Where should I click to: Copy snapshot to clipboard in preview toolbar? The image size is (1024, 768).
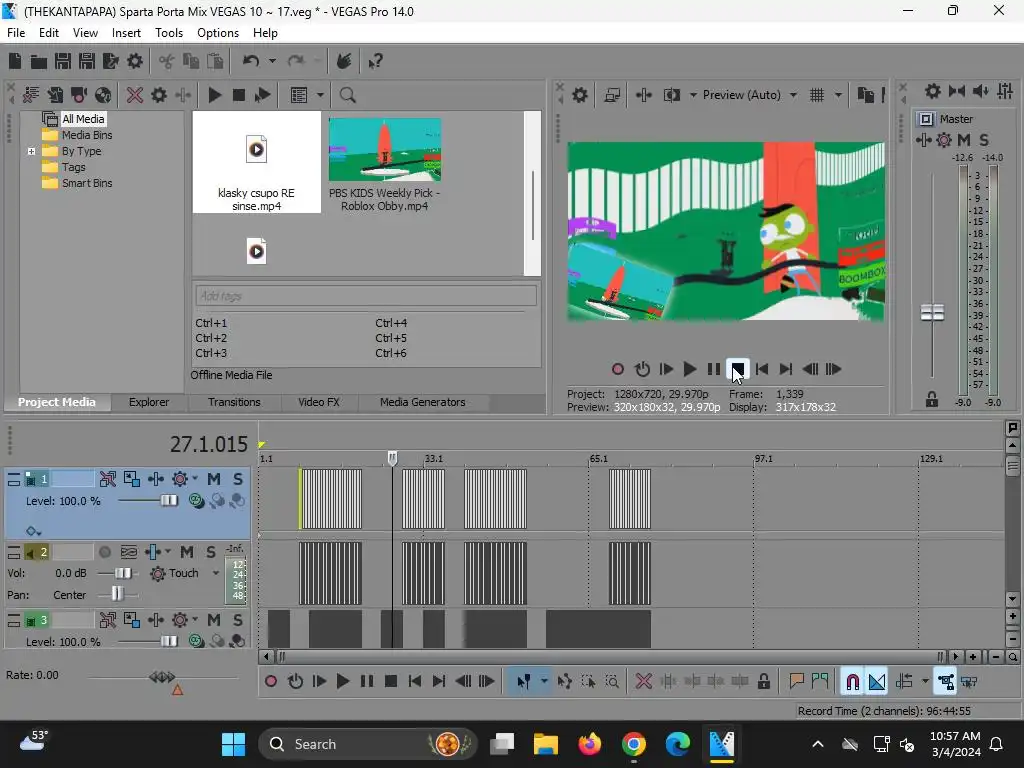[x=866, y=95]
